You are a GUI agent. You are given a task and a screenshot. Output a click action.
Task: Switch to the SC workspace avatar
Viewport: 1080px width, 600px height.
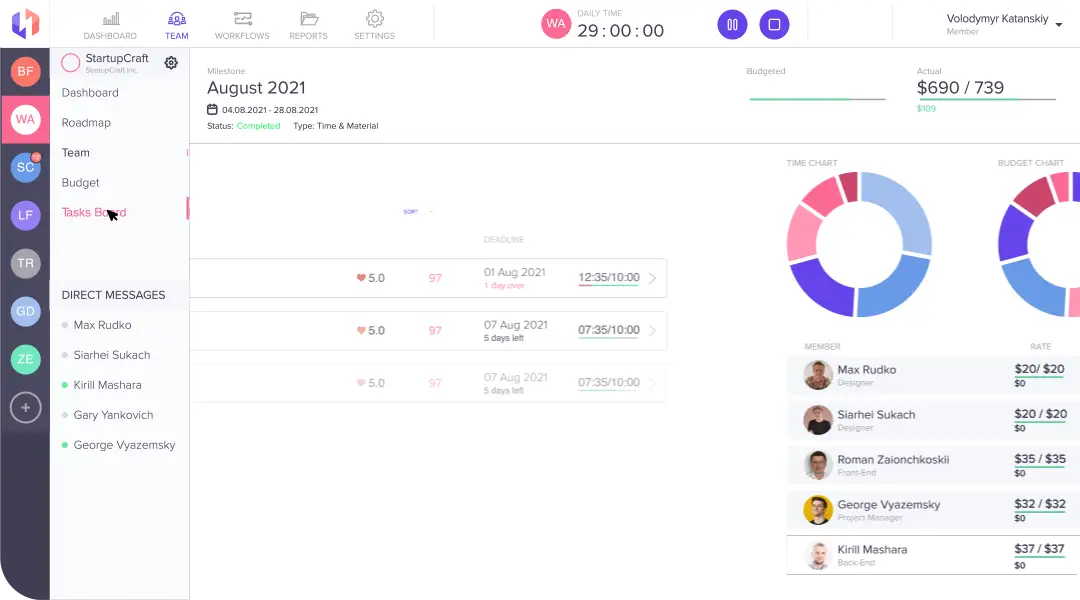(x=25, y=167)
